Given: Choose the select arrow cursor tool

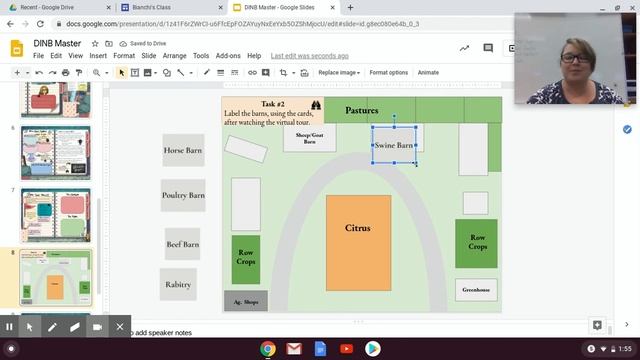Looking at the screenshot, I should (121, 73).
